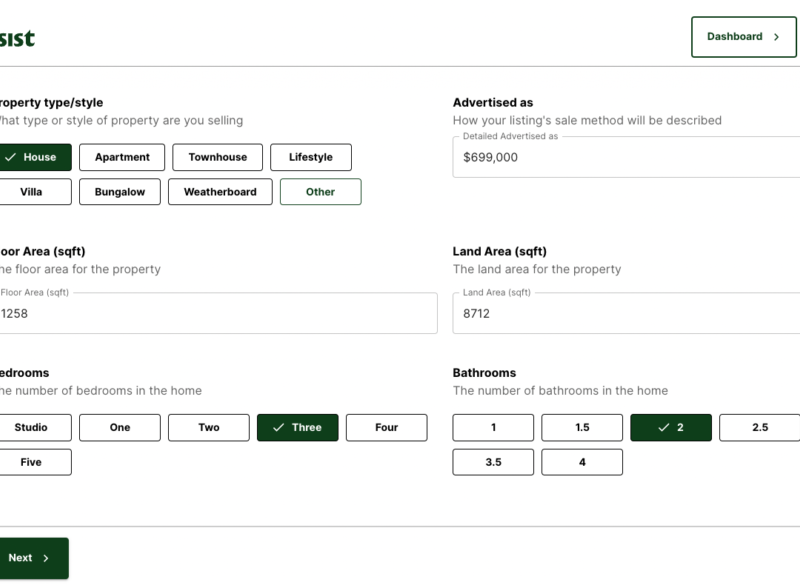Click the Next button
The image size is (800, 585).
pyautogui.click(x=30, y=558)
